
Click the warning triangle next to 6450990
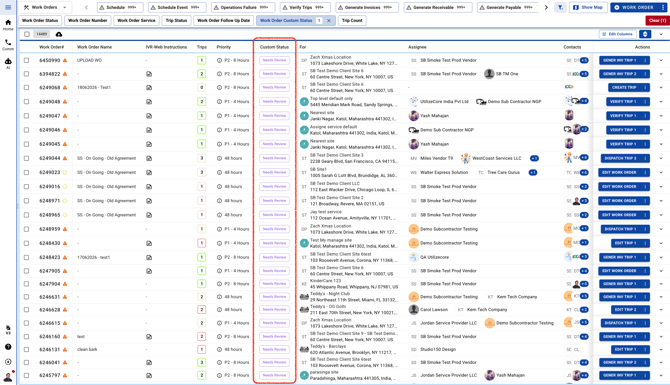(x=65, y=60)
